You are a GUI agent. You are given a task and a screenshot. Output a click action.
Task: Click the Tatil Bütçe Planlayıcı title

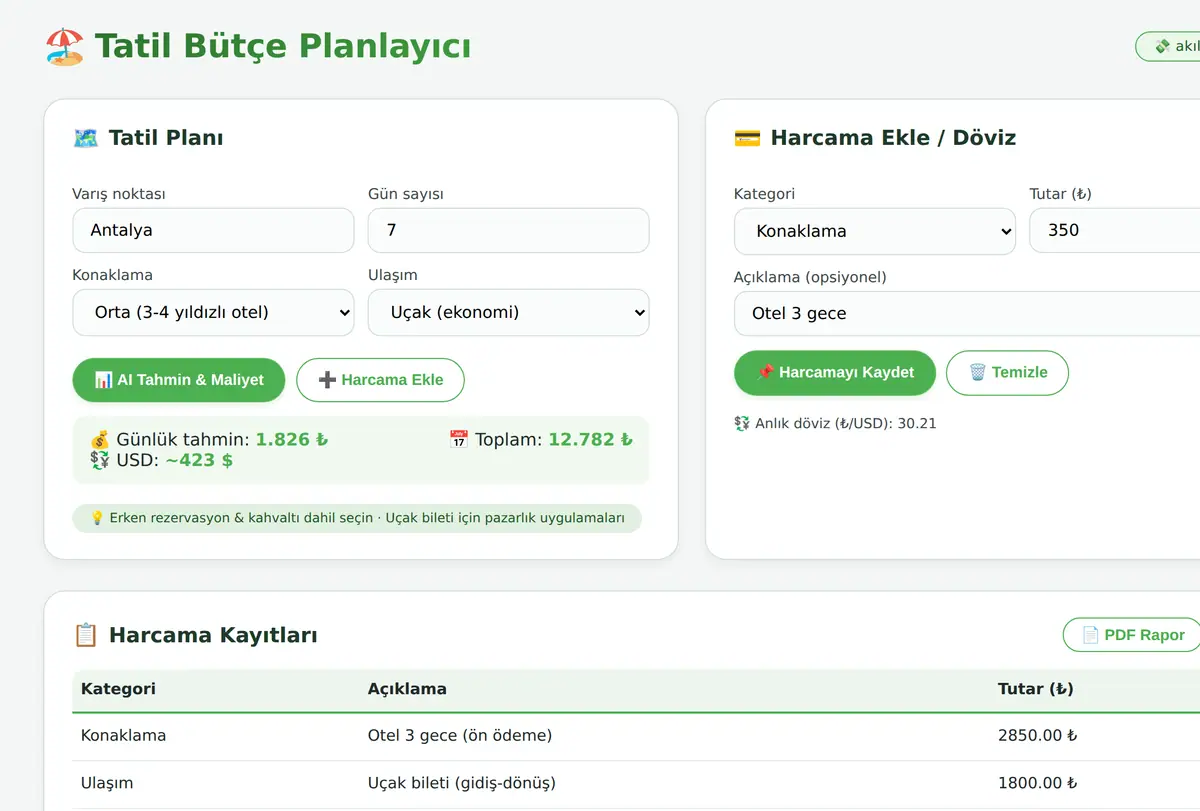pyautogui.click(x=283, y=46)
